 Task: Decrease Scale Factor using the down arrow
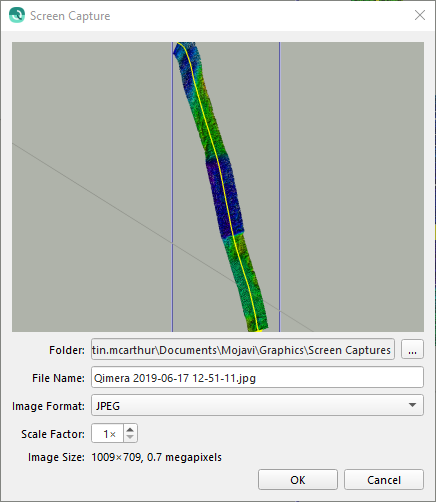pos(130,437)
